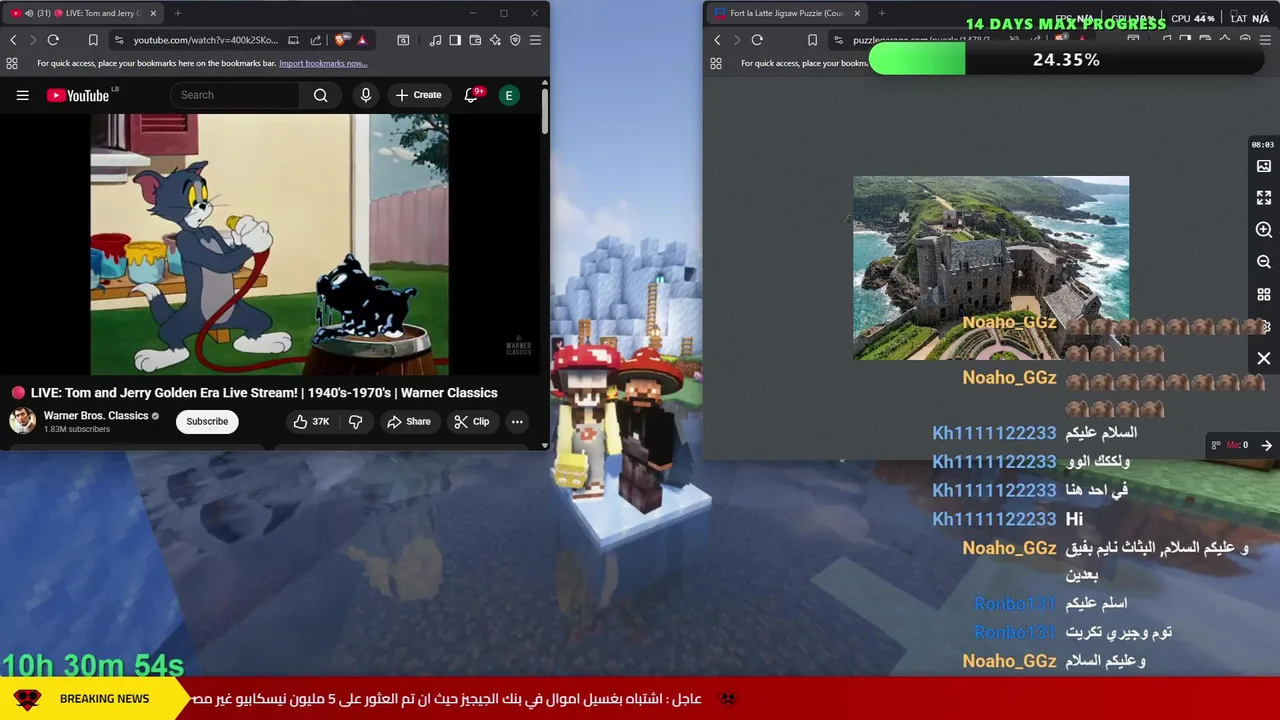
Task: Click the BREAKING NEWS label
Action: point(104,699)
